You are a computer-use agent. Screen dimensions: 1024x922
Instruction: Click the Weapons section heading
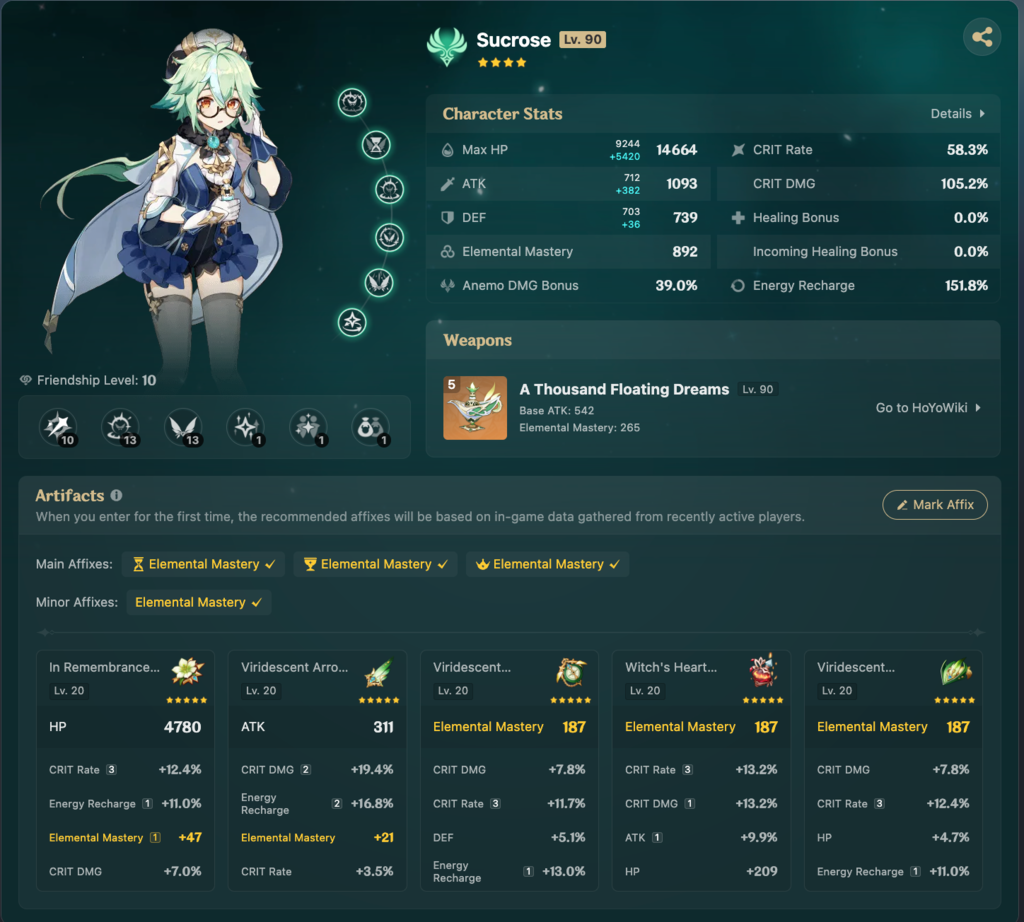click(x=477, y=340)
